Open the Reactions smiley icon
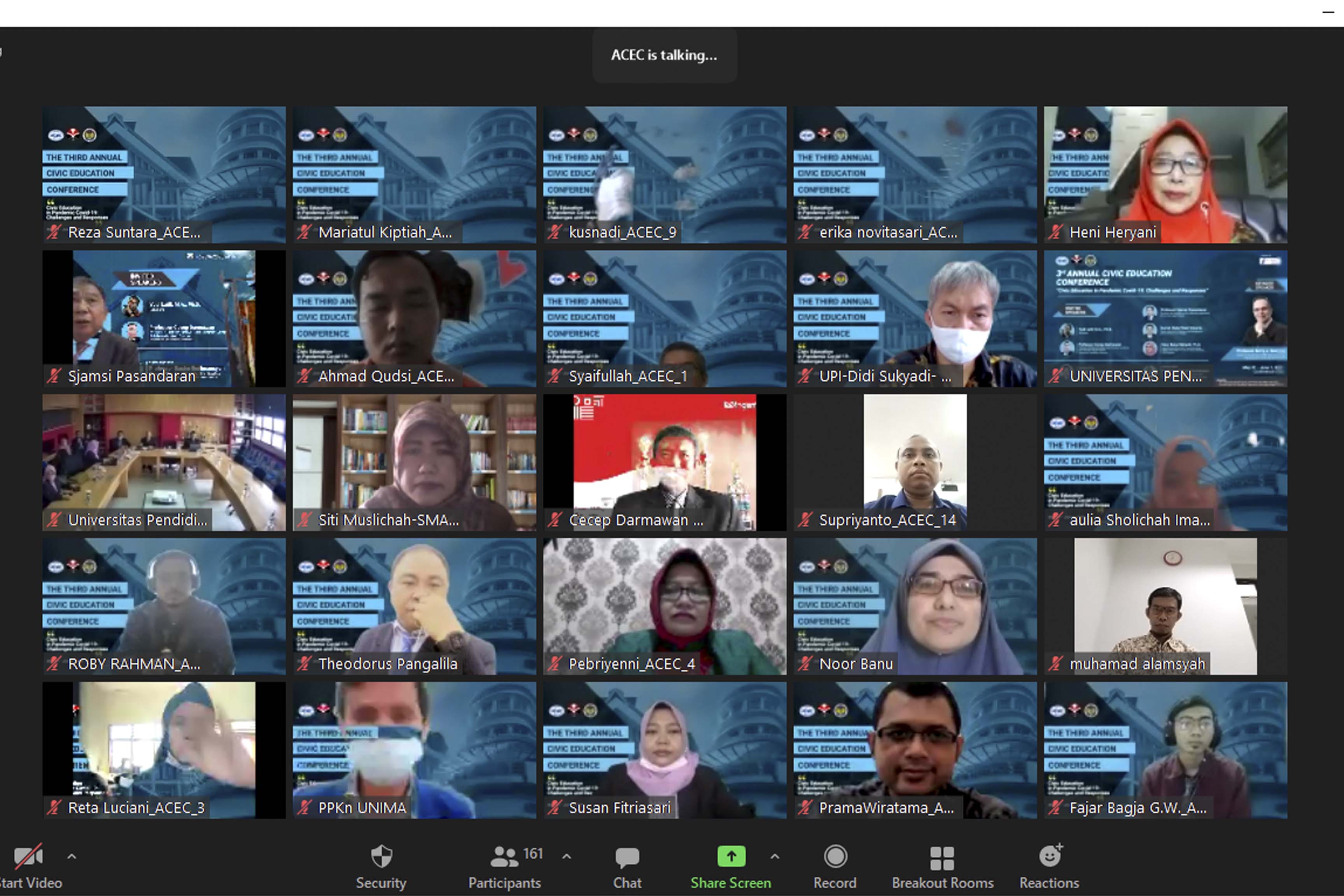 click(x=1049, y=856)
